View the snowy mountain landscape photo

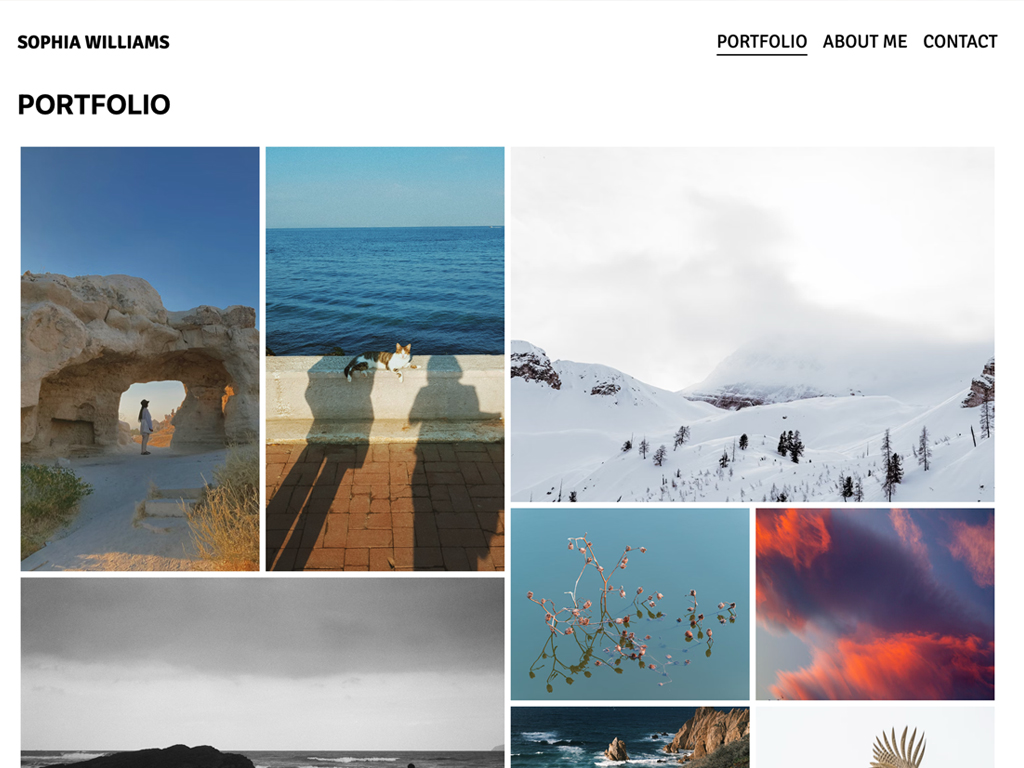tap(752, 324)
